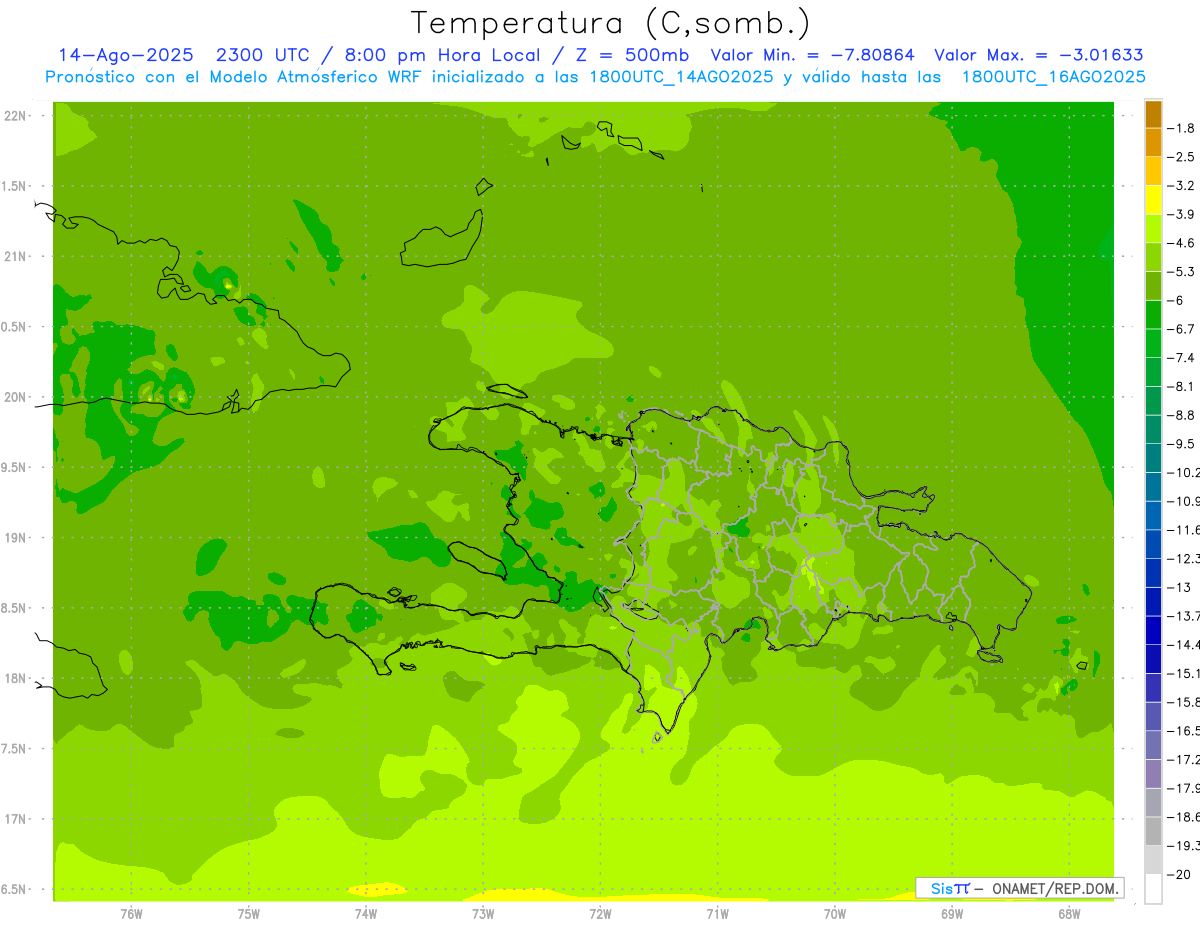1200x927 pixels.
Task: Click the "-7.4" colorbar label
Action: 1182,357
